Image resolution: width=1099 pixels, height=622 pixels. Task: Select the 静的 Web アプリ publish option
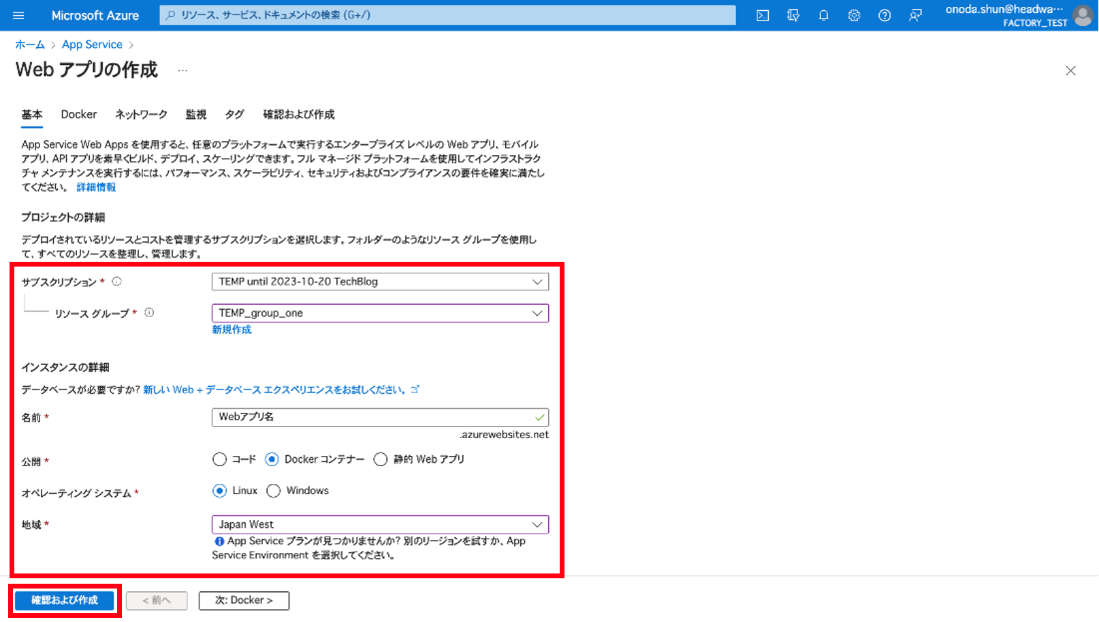(381, 459)
